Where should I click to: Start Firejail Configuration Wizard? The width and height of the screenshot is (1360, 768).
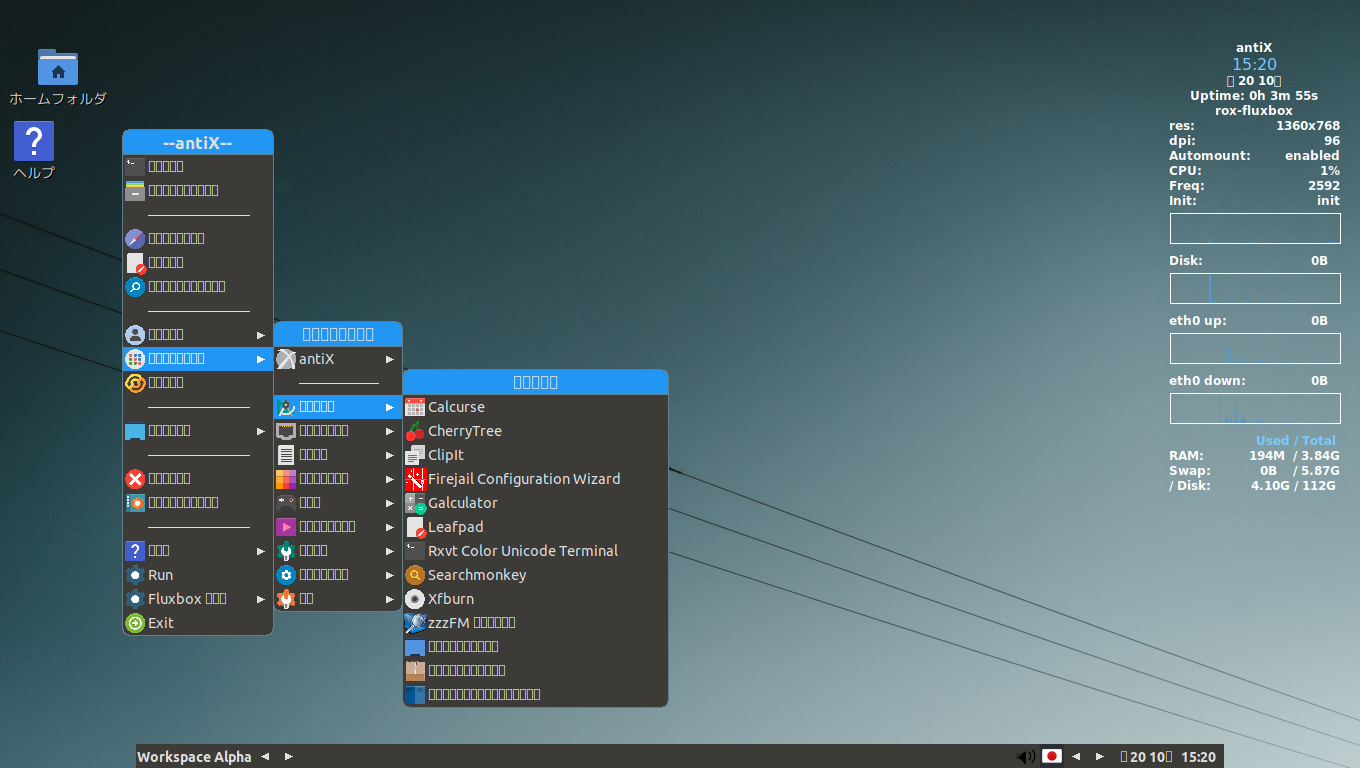[535, 479]
